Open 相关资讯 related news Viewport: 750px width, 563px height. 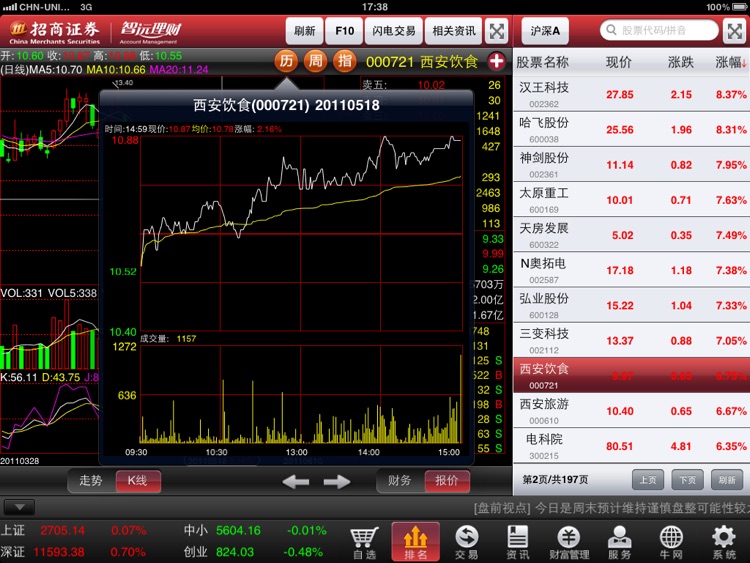[453, 31]
